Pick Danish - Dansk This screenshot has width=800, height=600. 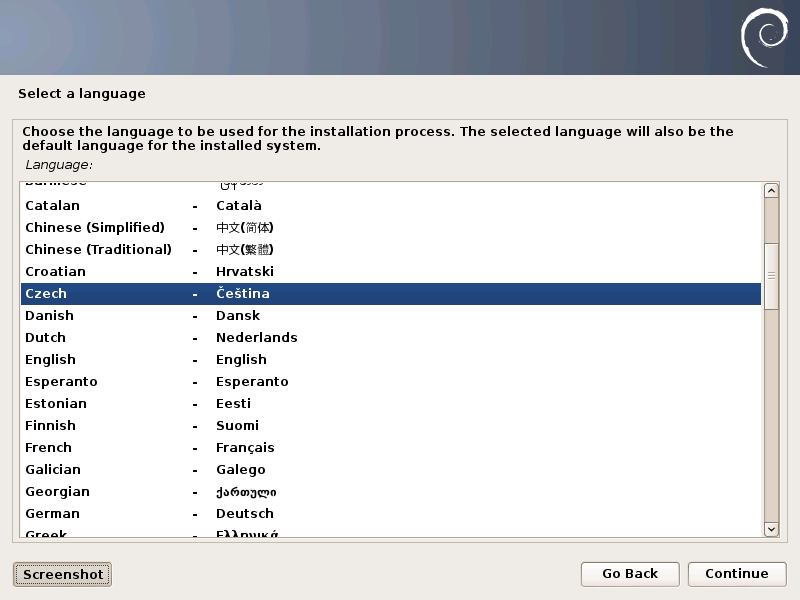[391, 316]
